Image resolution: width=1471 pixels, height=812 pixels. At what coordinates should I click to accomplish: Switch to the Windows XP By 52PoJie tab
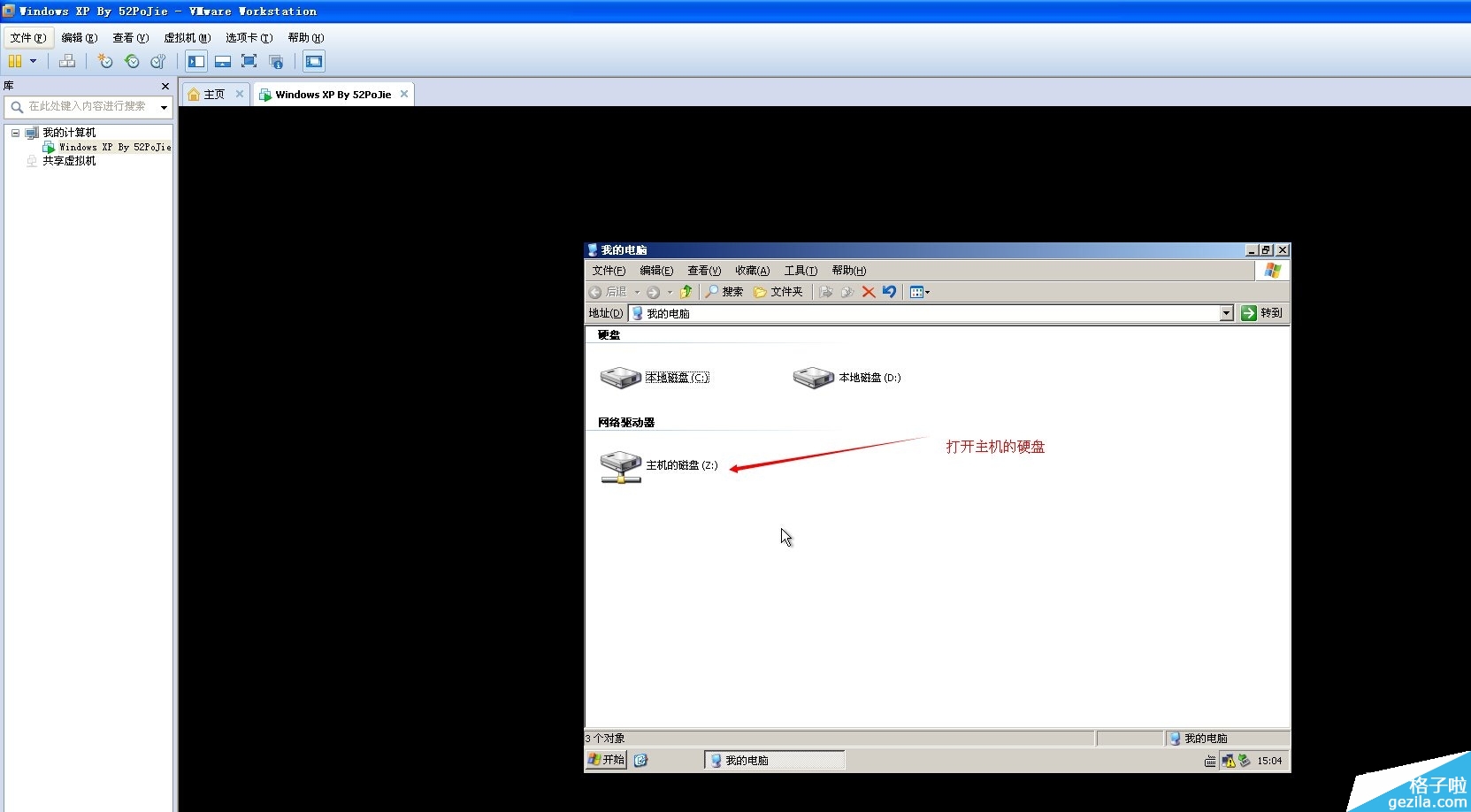pos(333,95)
